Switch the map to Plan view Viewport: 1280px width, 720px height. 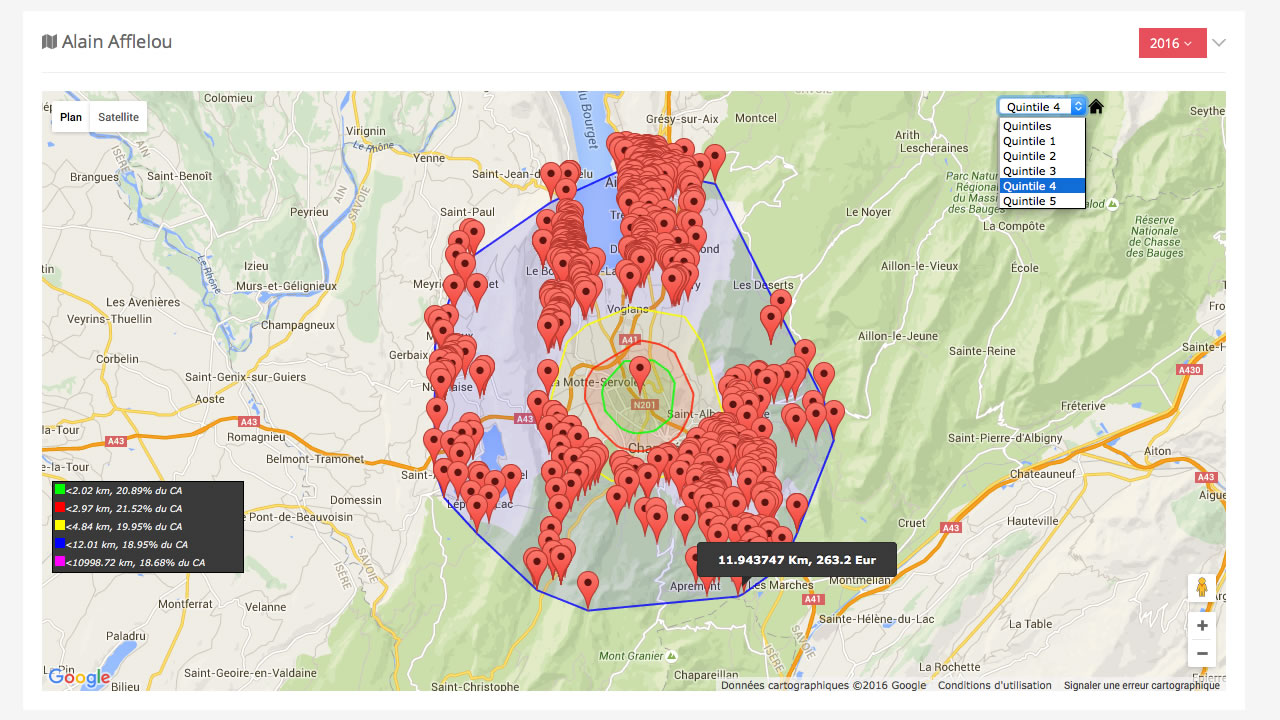71,117
